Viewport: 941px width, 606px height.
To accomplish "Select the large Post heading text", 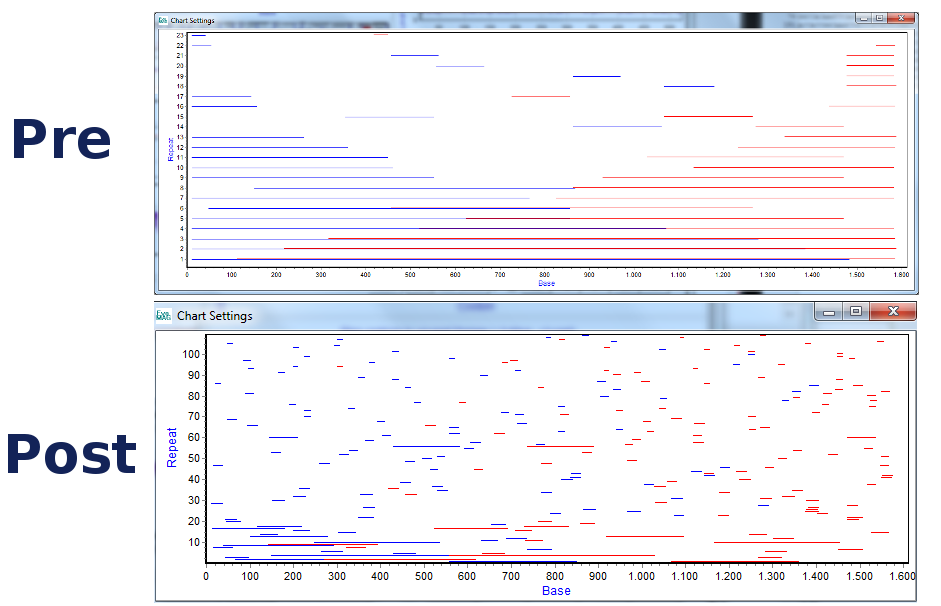I will point(70,454).
